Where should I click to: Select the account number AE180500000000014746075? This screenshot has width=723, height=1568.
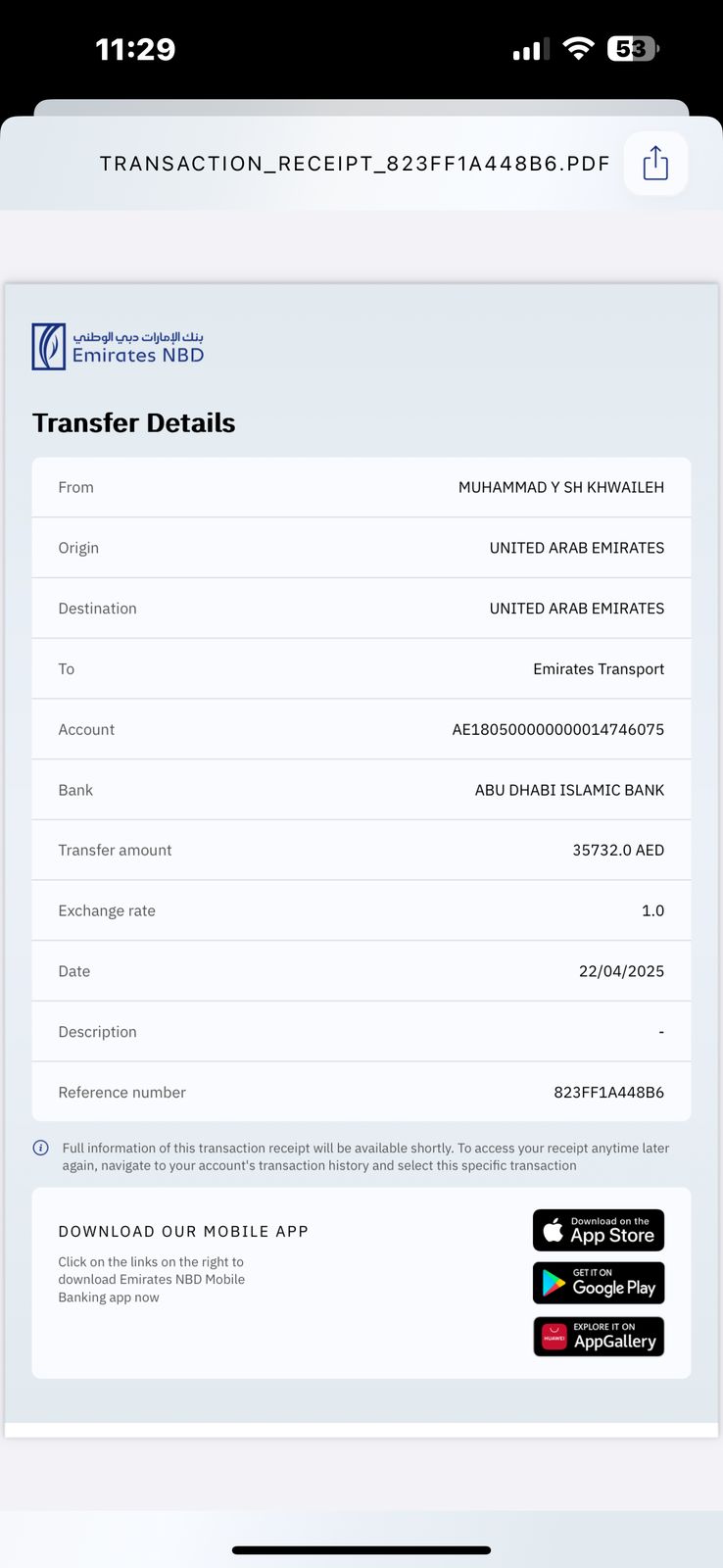pyautogui.click(x=558, y=729)
